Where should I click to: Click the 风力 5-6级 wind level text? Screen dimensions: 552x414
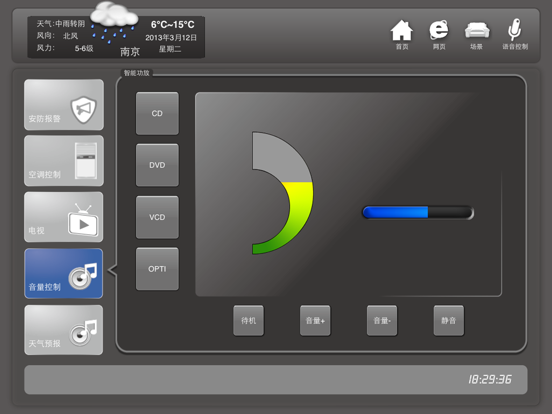click(65, 48)
